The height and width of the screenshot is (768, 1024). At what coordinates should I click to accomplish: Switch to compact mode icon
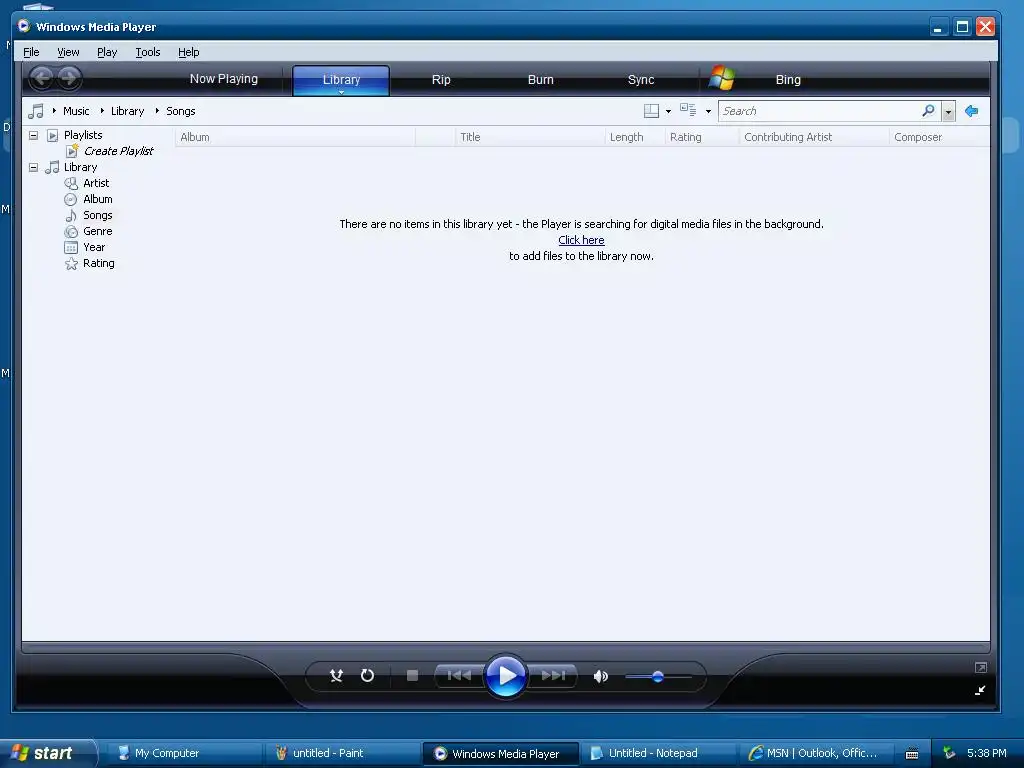980,690
